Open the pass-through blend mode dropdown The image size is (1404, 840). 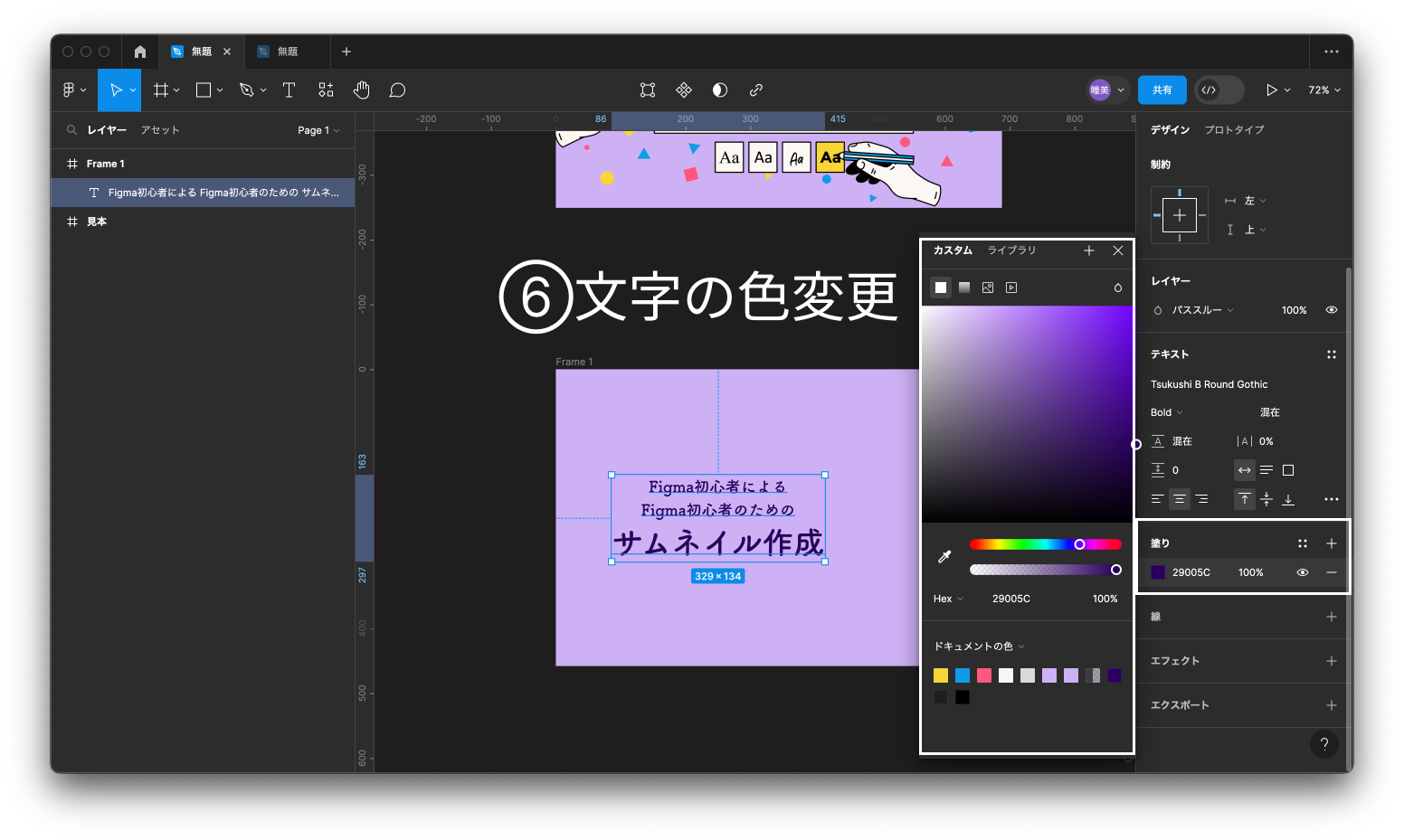[x=1202, y=310]
